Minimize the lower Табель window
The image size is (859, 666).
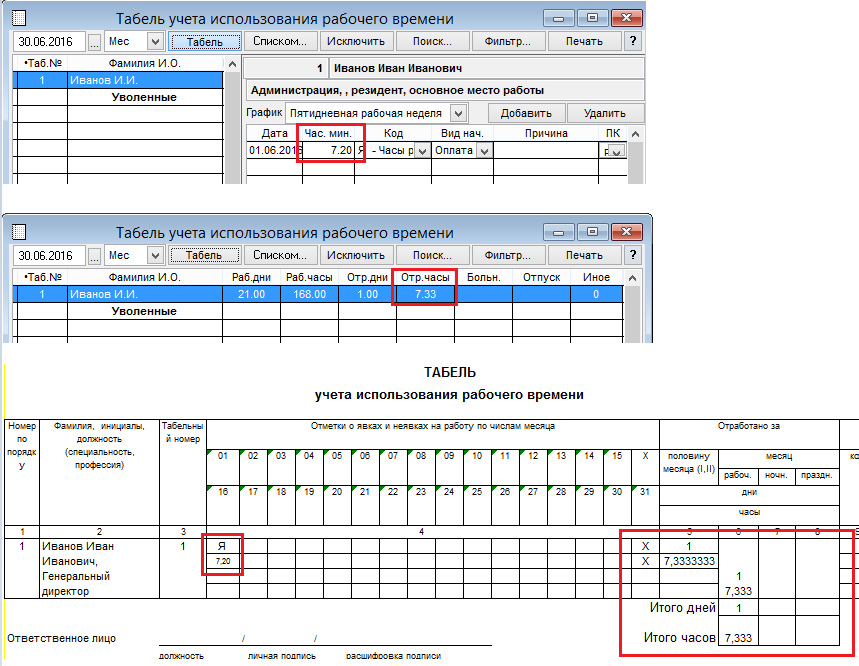click(559, 233)
